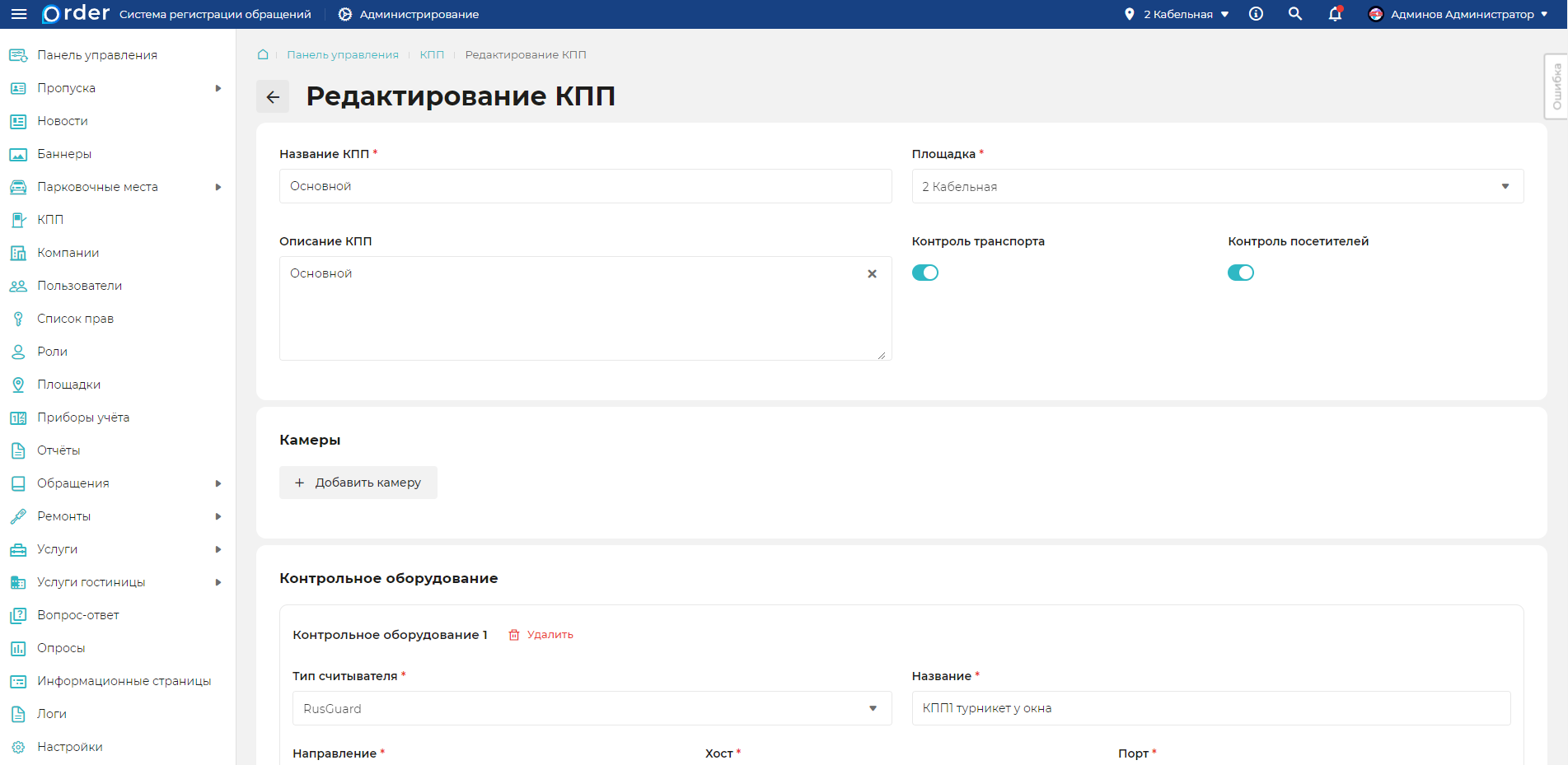1568x765 pixels.
Task: Expand the Пропуска sidebar submenu
Action: point(218,88)
